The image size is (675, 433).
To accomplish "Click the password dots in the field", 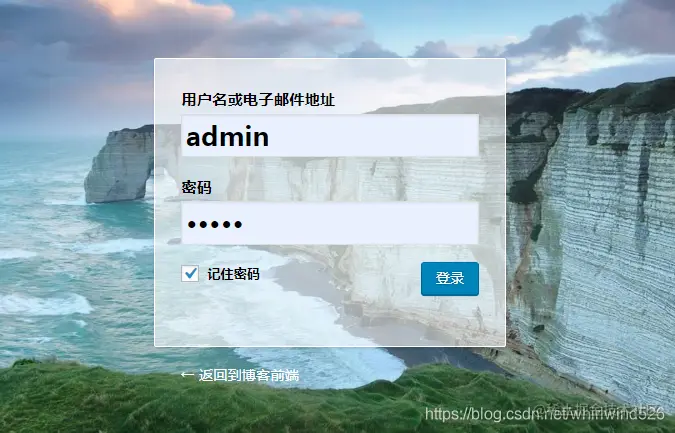I will coord(215,224).
